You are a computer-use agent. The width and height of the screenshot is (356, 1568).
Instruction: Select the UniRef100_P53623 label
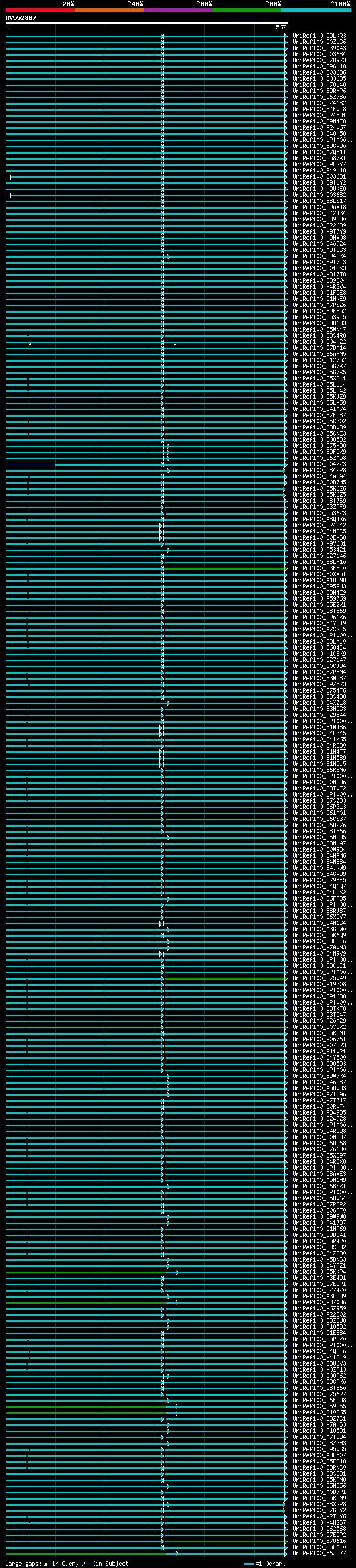point(319,512)
